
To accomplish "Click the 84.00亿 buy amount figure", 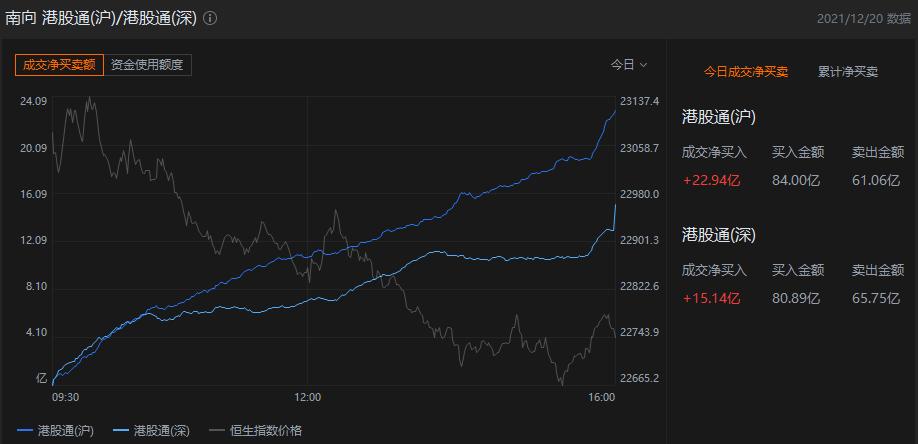I will (x=796, y=181).
